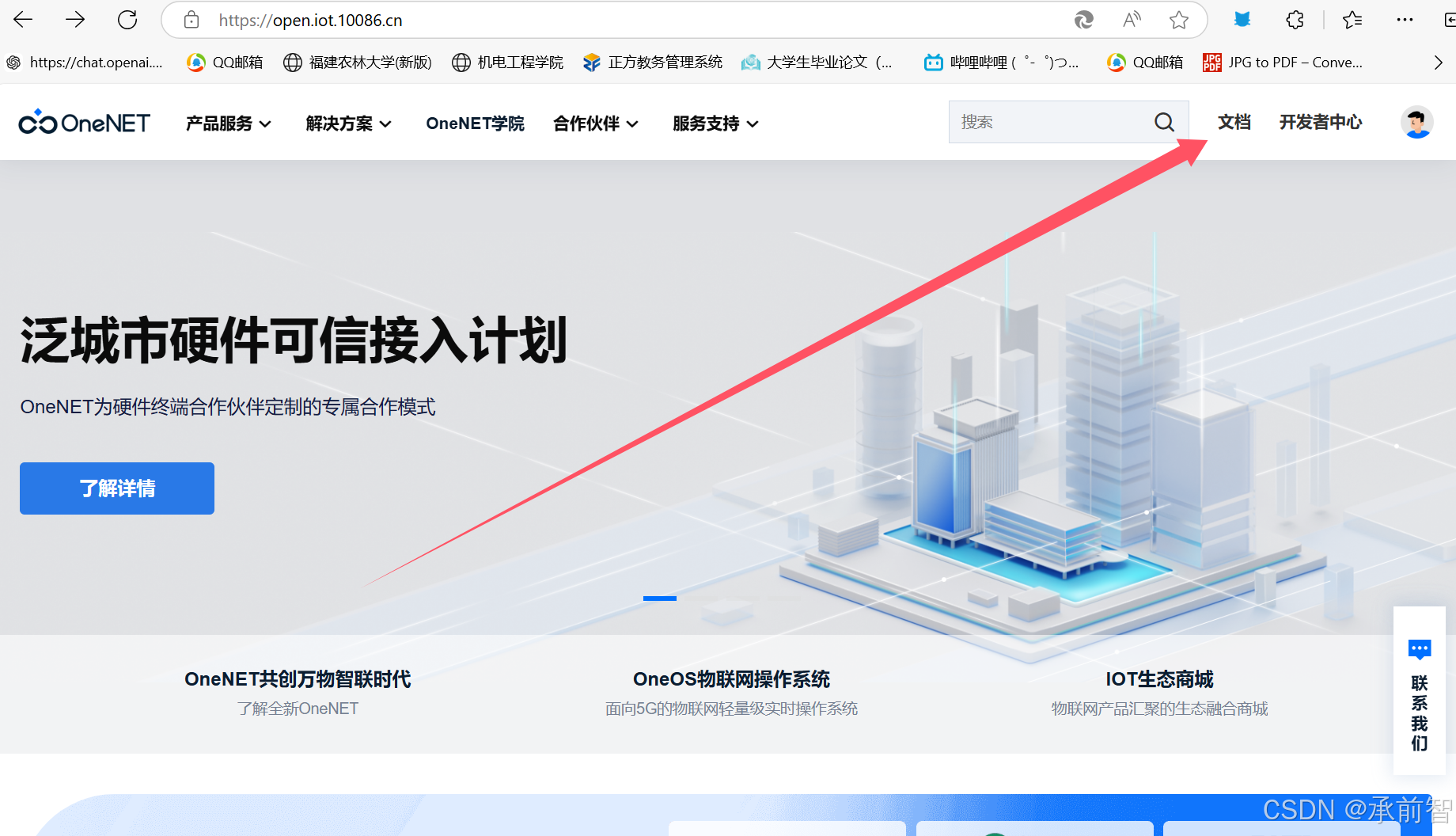The height and width of the screenshot is (836, 1456).
Task: Open the 正方教务管理系统 bookmark
Action: coord(652,63)
